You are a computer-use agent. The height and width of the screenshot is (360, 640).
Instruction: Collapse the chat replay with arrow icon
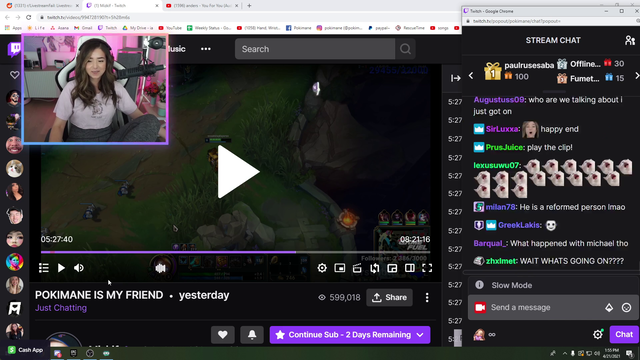click(x=456, y=78)
